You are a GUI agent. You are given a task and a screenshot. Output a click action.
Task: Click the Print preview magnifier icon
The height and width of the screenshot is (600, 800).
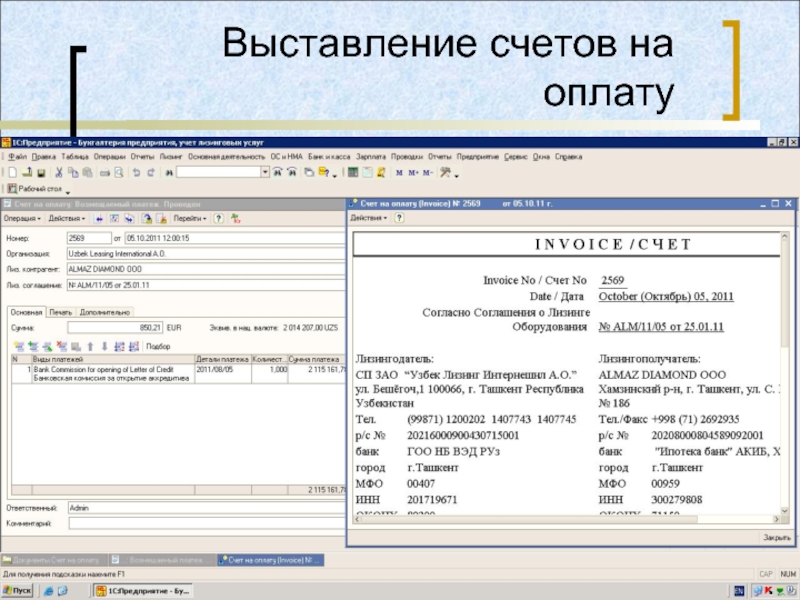119,172
